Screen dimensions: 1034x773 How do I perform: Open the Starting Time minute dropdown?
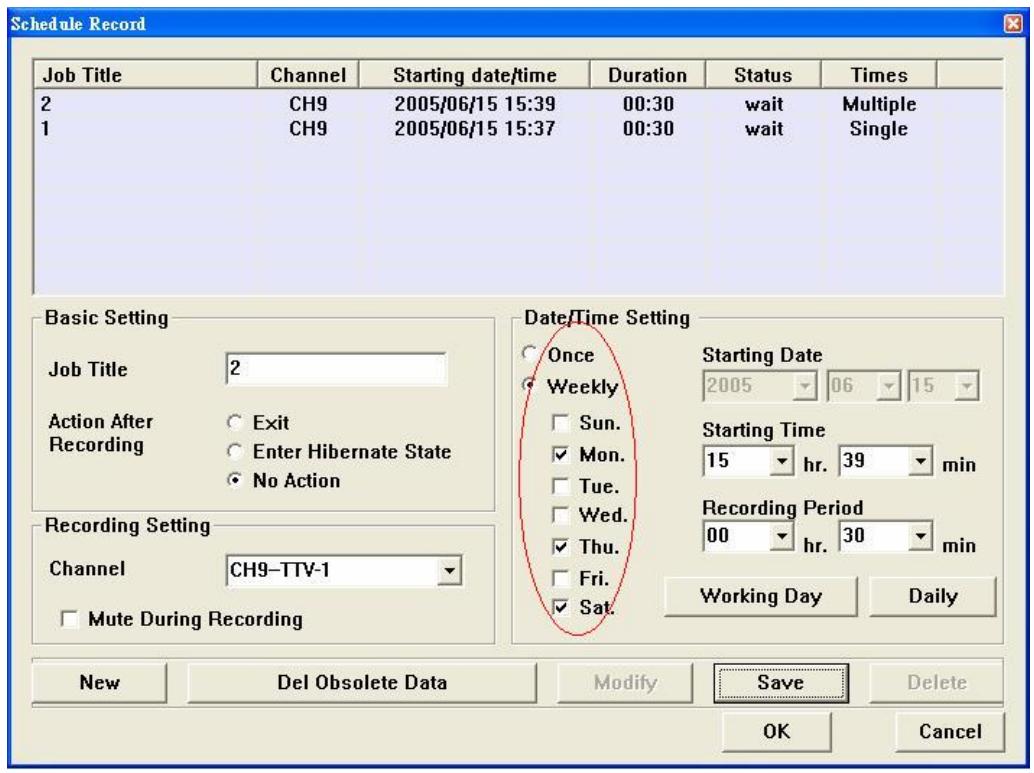[920, 460]
